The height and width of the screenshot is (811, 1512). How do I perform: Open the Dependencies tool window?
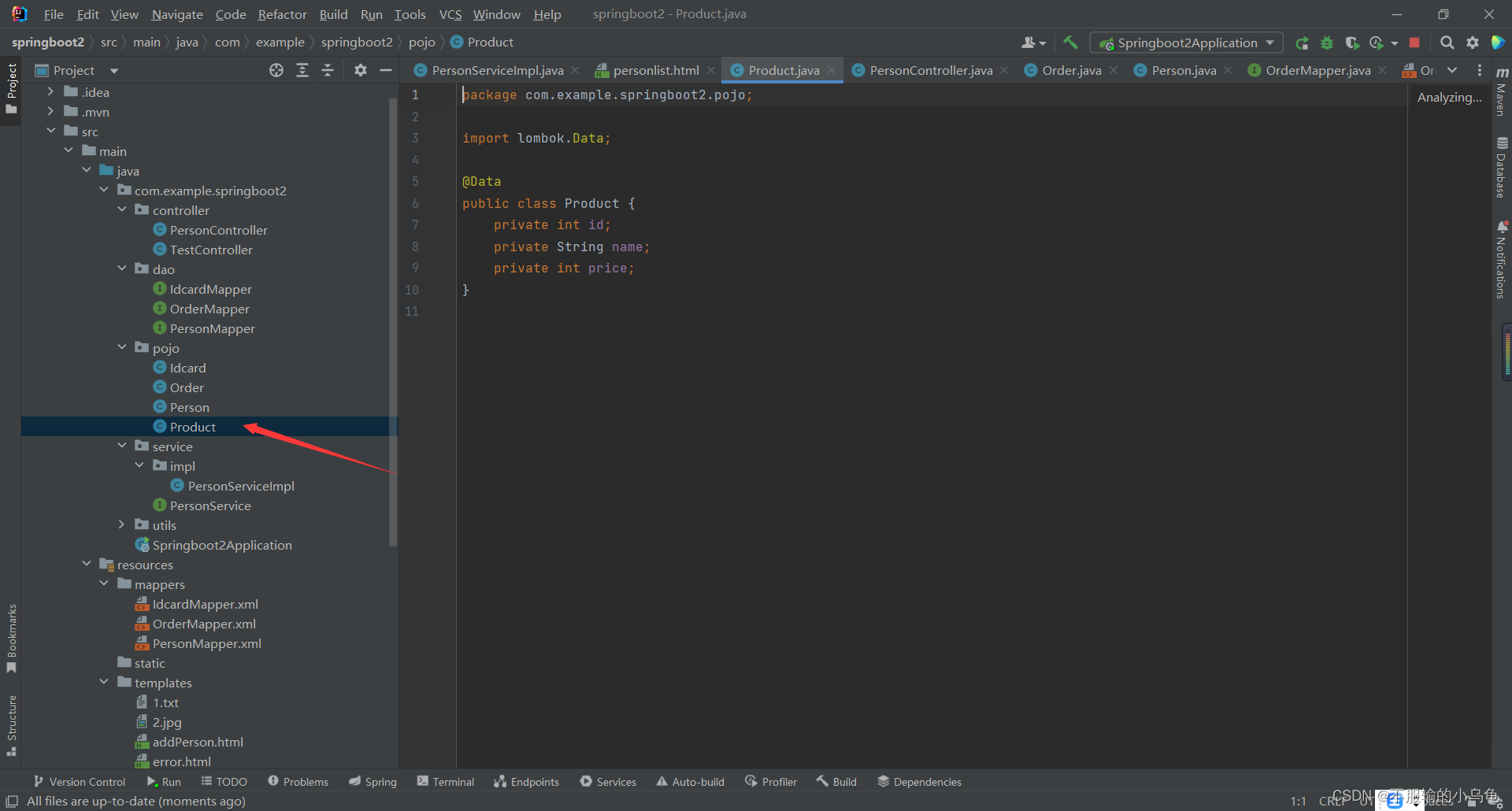click(919, 782)
